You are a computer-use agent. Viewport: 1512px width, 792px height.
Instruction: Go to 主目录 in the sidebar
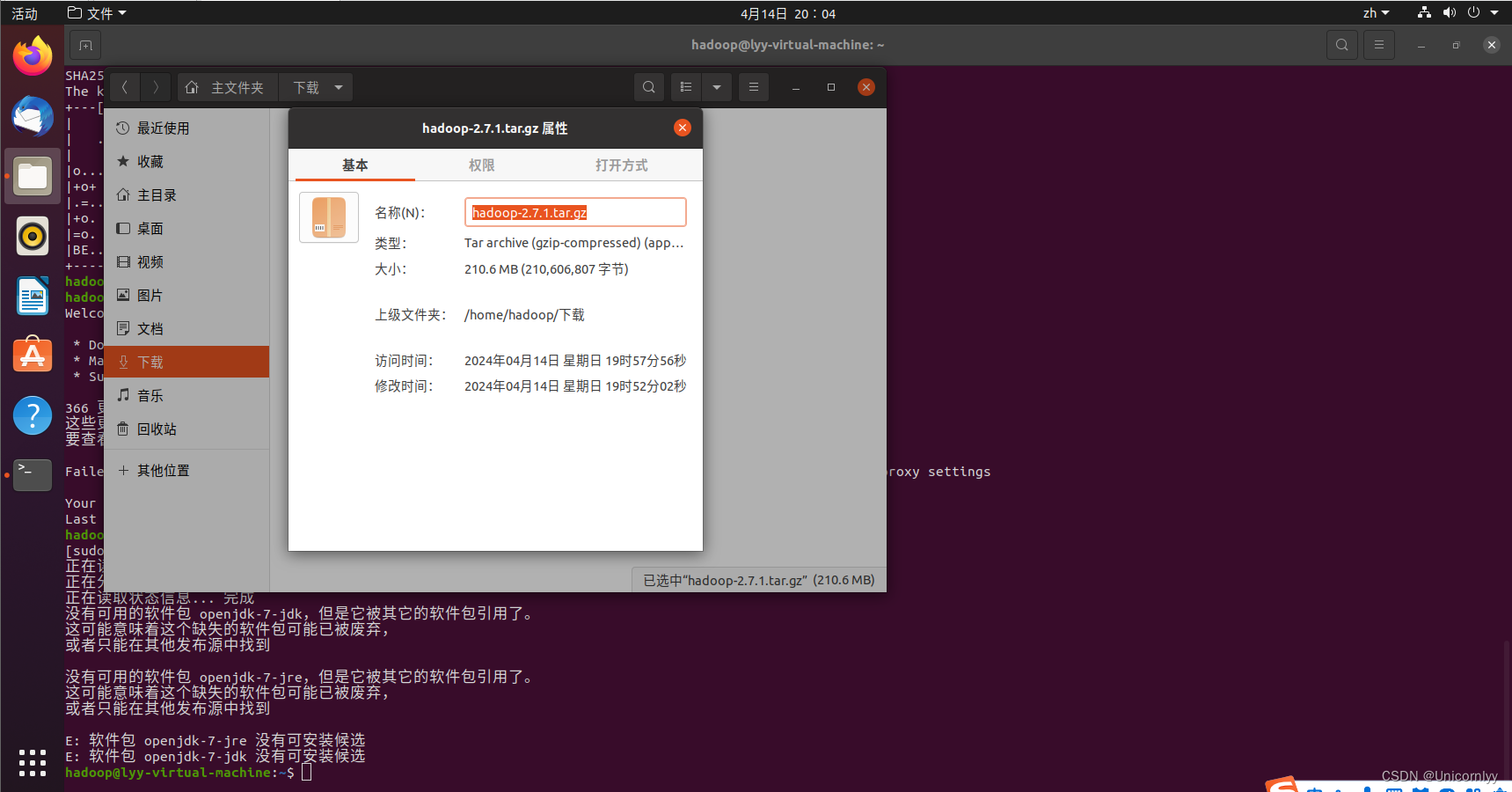pyautogui.click(x=186, y=195)
